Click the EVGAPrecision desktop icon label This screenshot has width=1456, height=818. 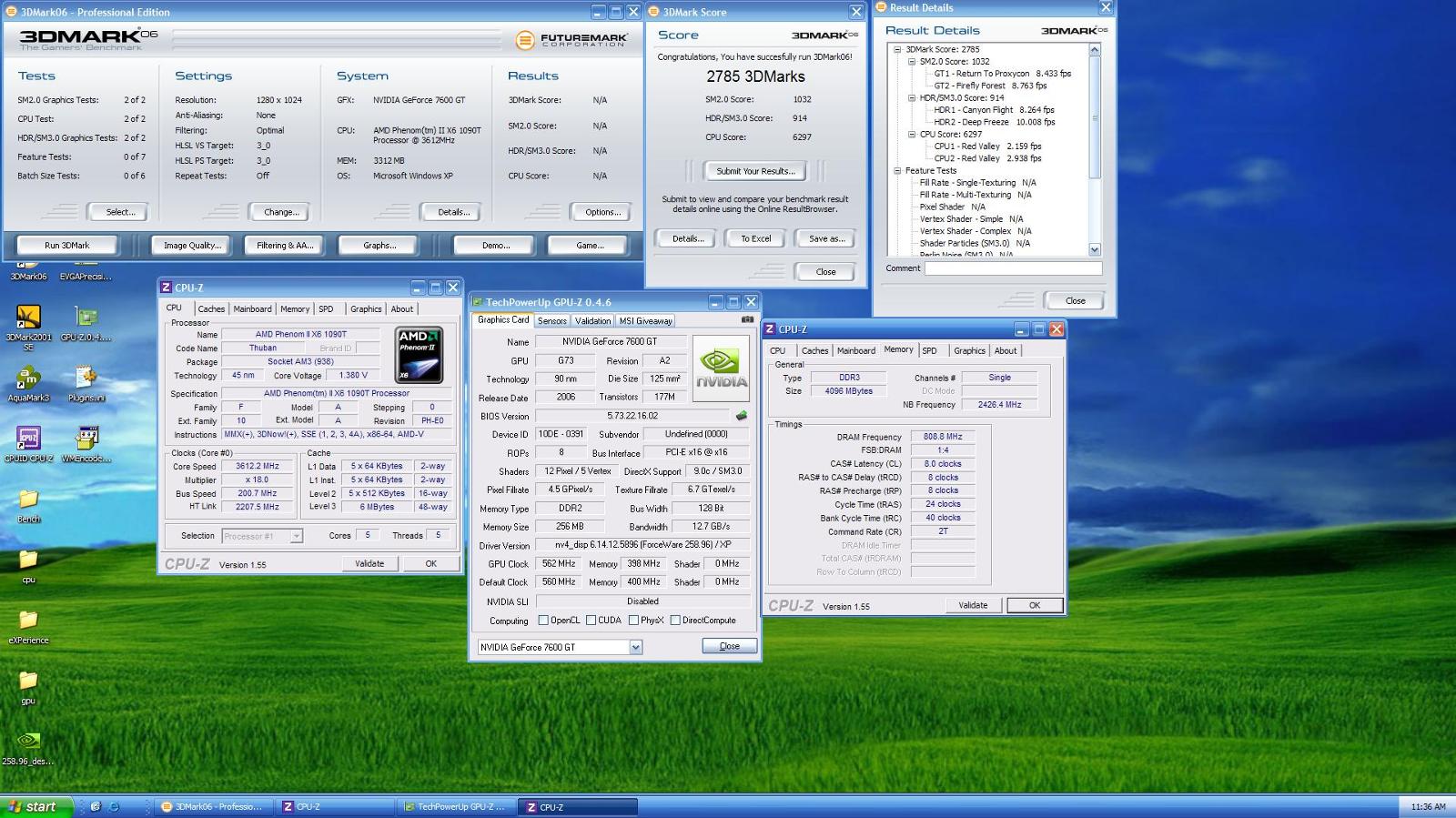point(86,277)
